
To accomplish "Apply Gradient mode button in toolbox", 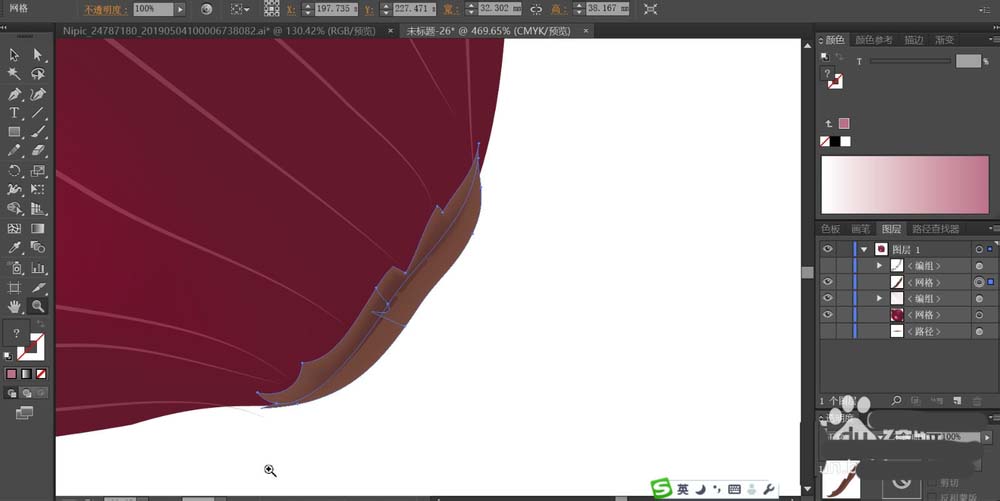I will (26, 374).
